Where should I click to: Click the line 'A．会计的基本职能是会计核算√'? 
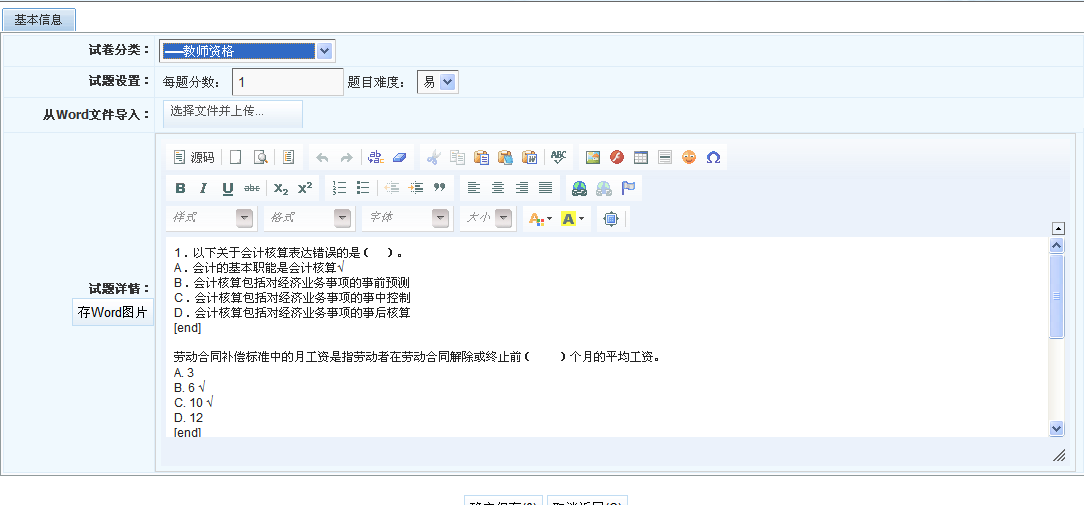[x=259, y=268]
